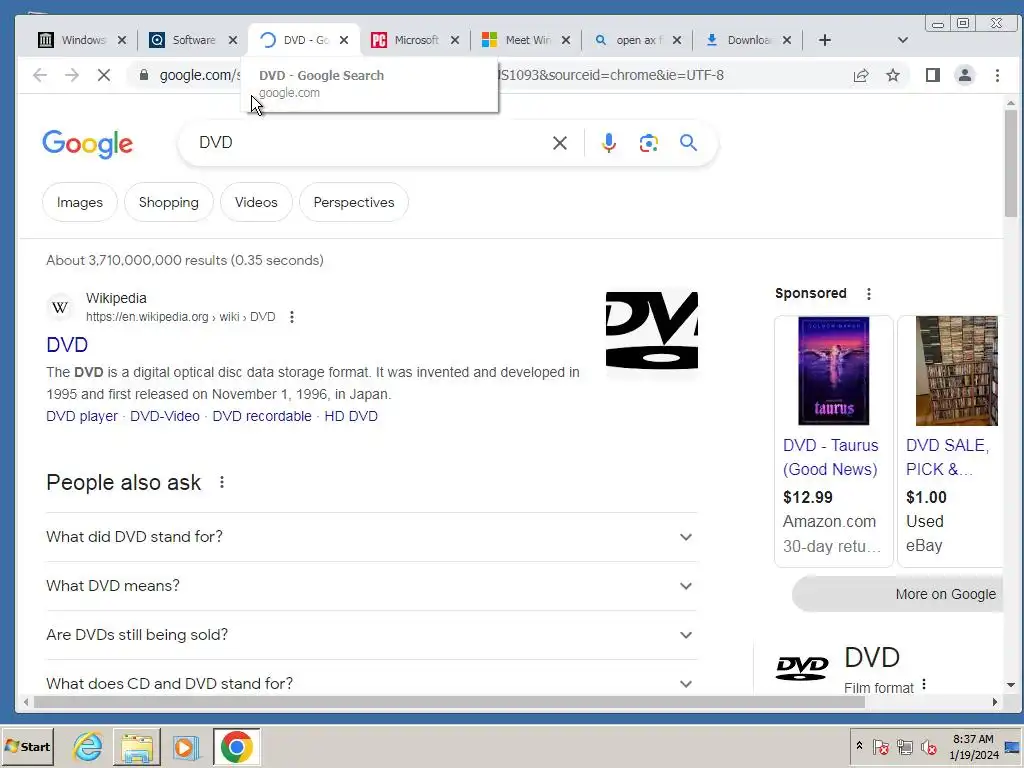Open the DVD player sublink
This screenshot has width=1024, height=768.
(x=82, y=416)
